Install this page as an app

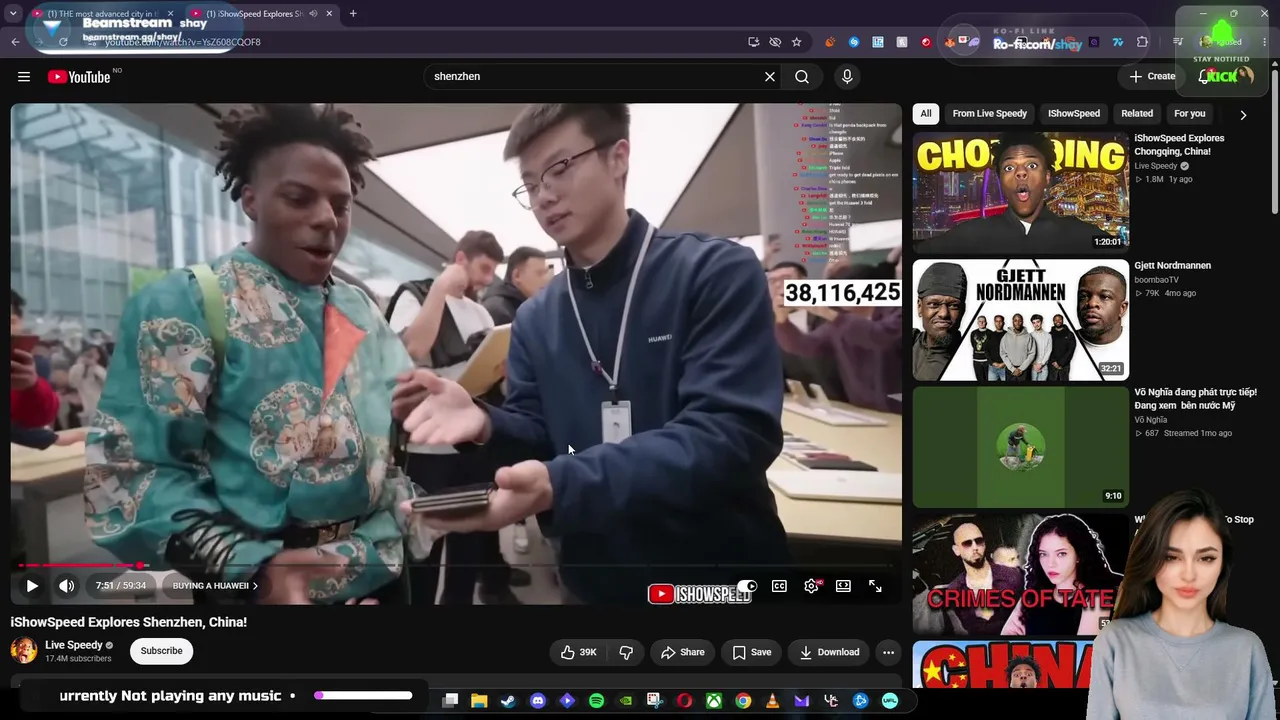[753, 42]
